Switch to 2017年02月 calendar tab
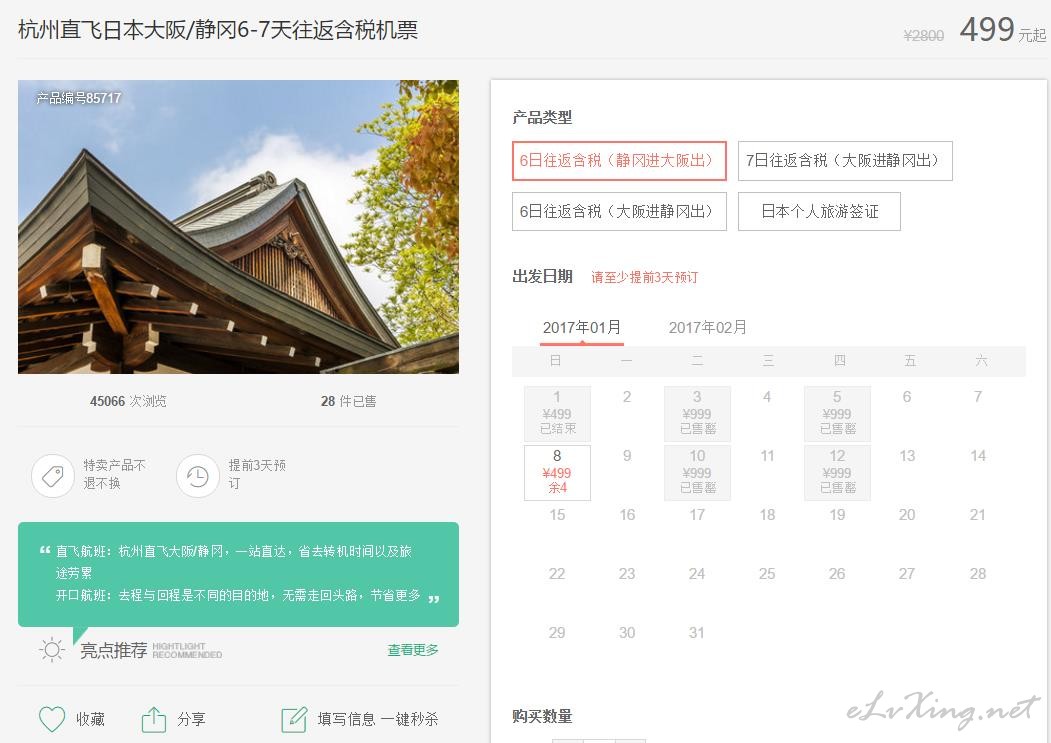Screen dimensions: 1051x743 pyautogui.click(x=707, y=327)
